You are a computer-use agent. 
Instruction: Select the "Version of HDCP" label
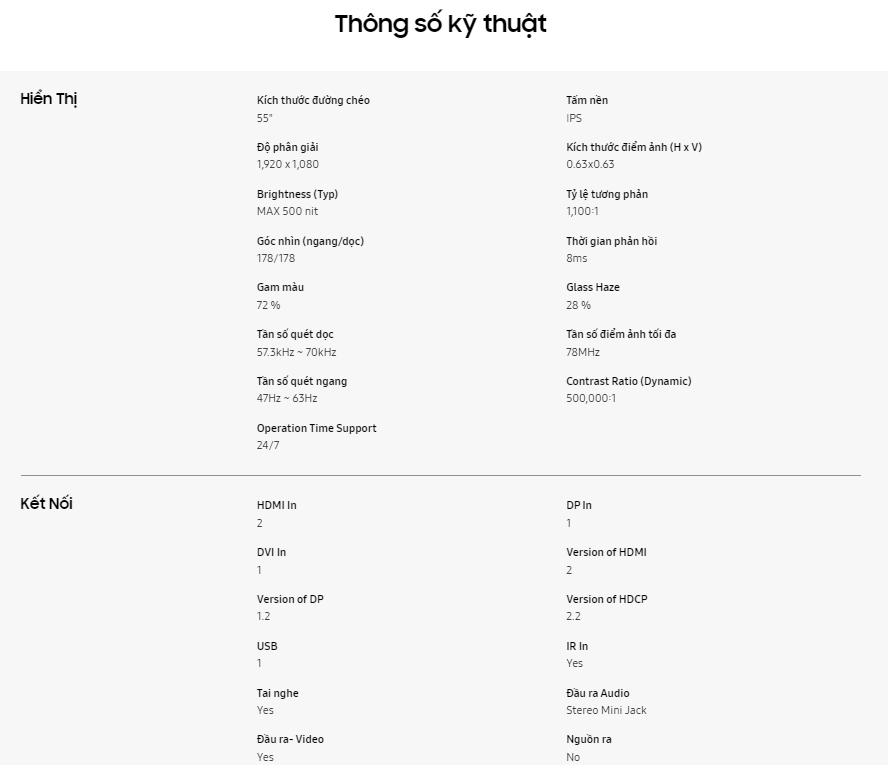(607, 599)
